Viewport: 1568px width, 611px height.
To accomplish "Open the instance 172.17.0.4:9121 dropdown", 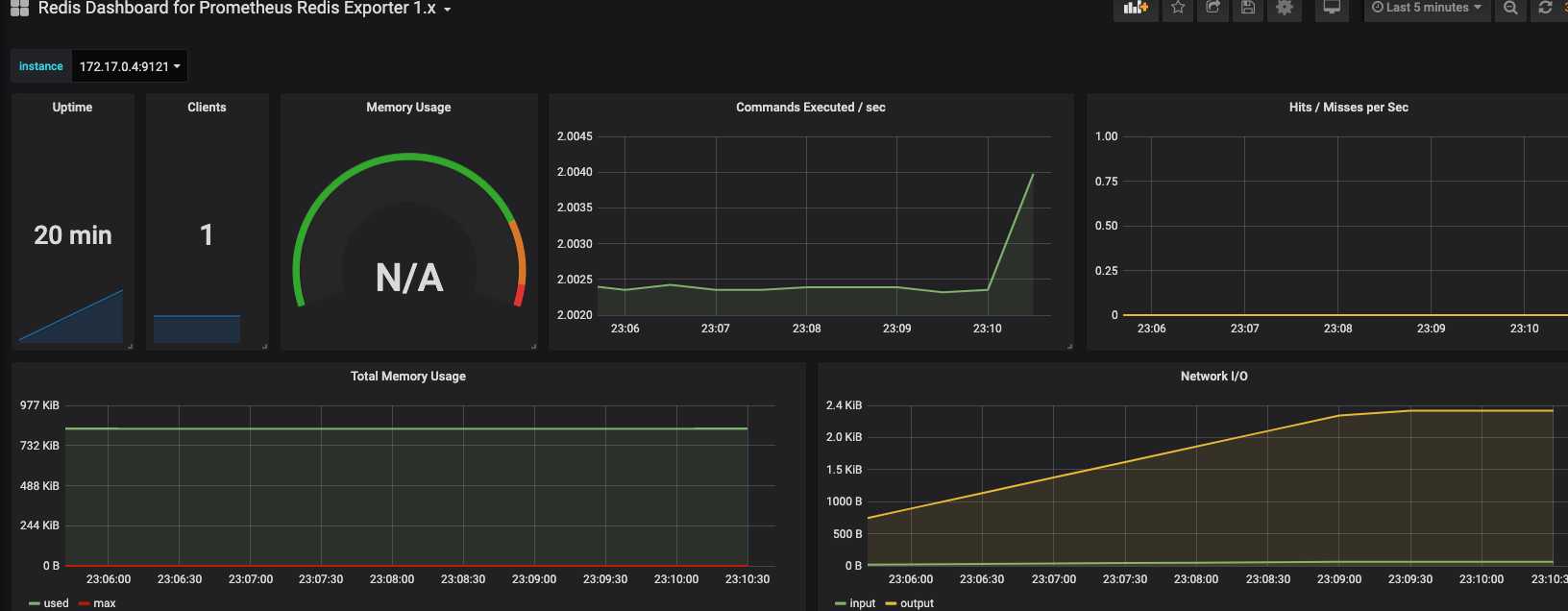I will (x=130, y=66).
